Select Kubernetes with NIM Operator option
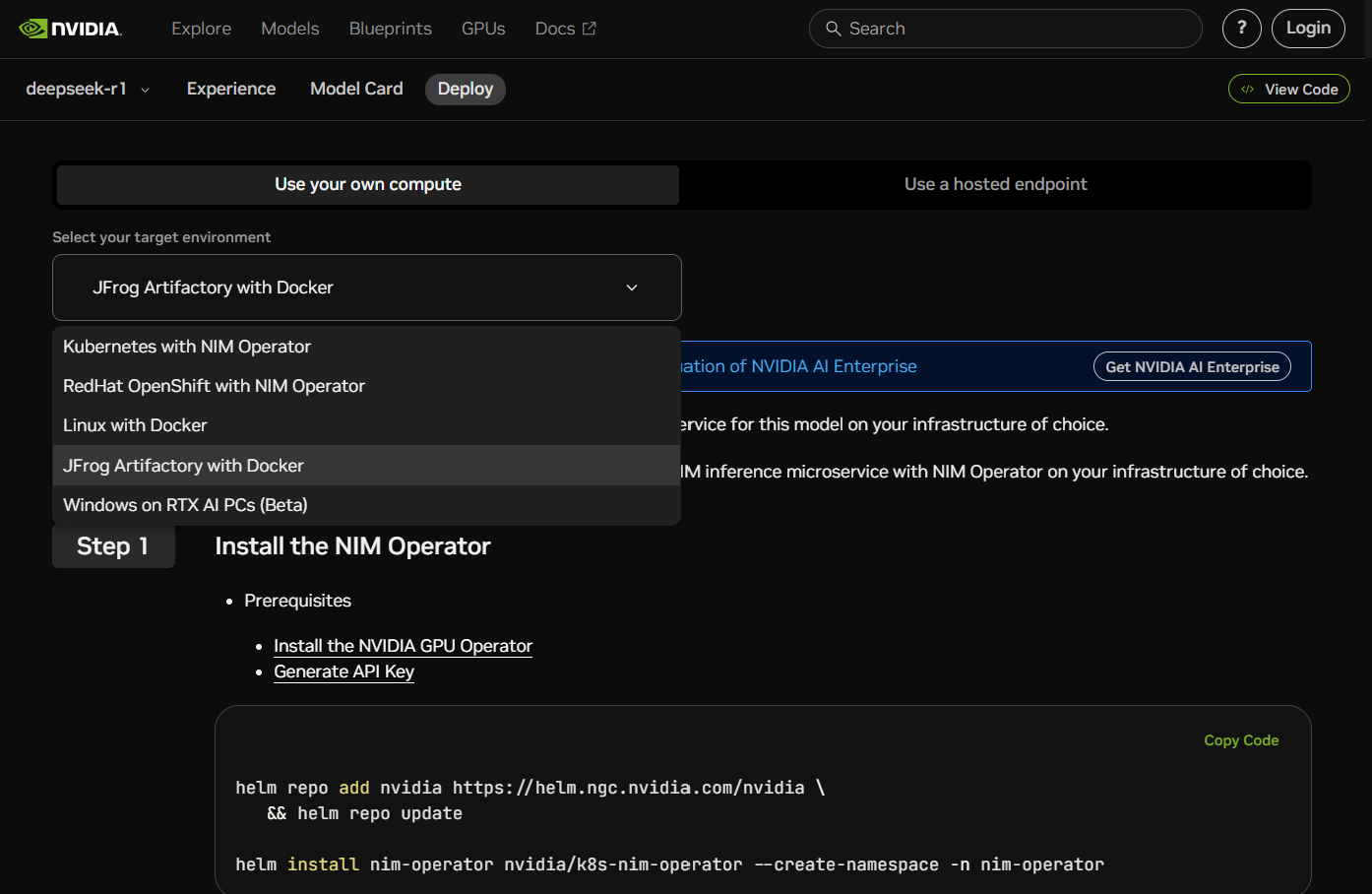Image resolution: width=1372 pixels, height=894 pixels. point(187,347)
